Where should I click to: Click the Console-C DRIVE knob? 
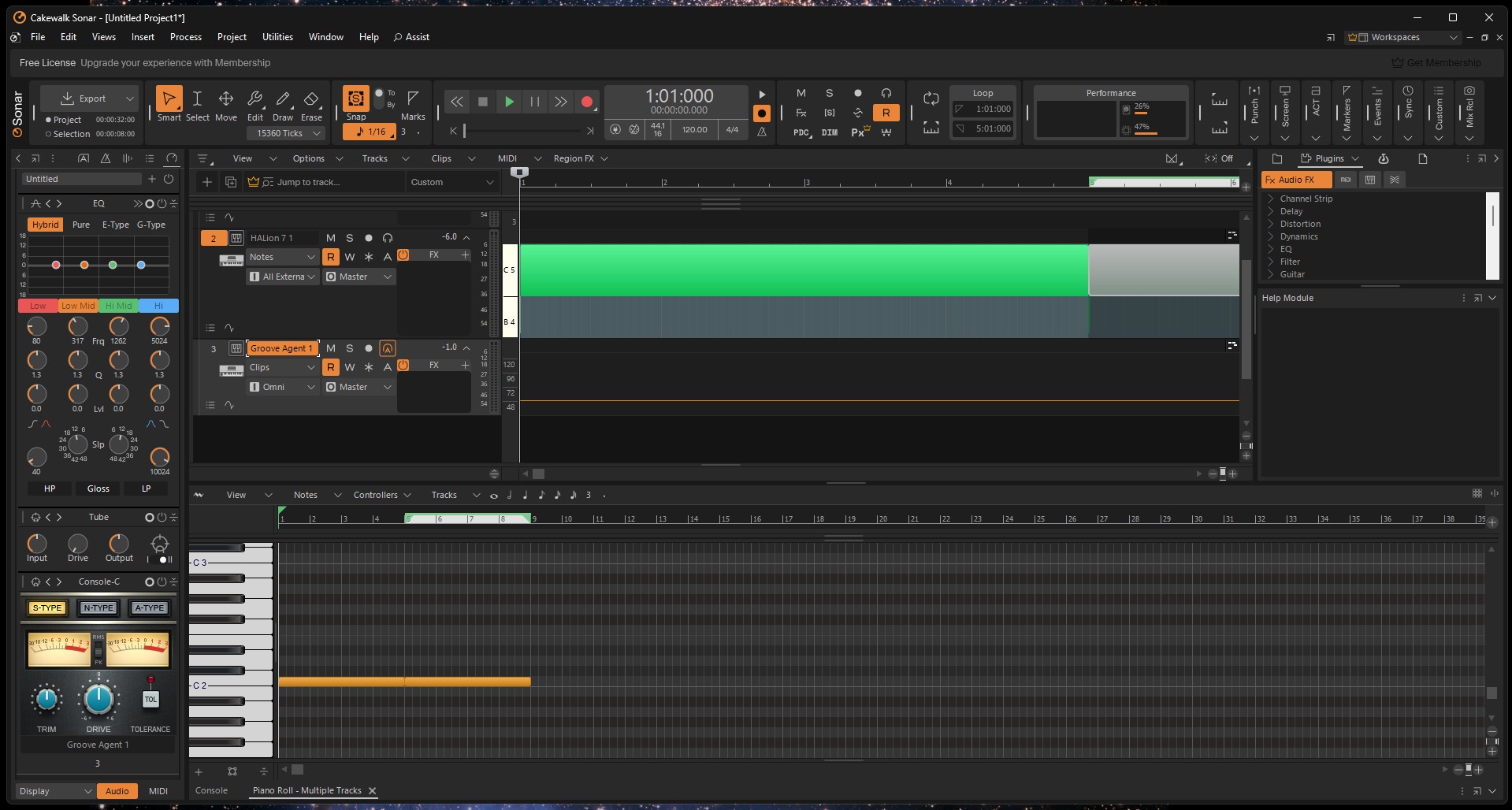98,699
